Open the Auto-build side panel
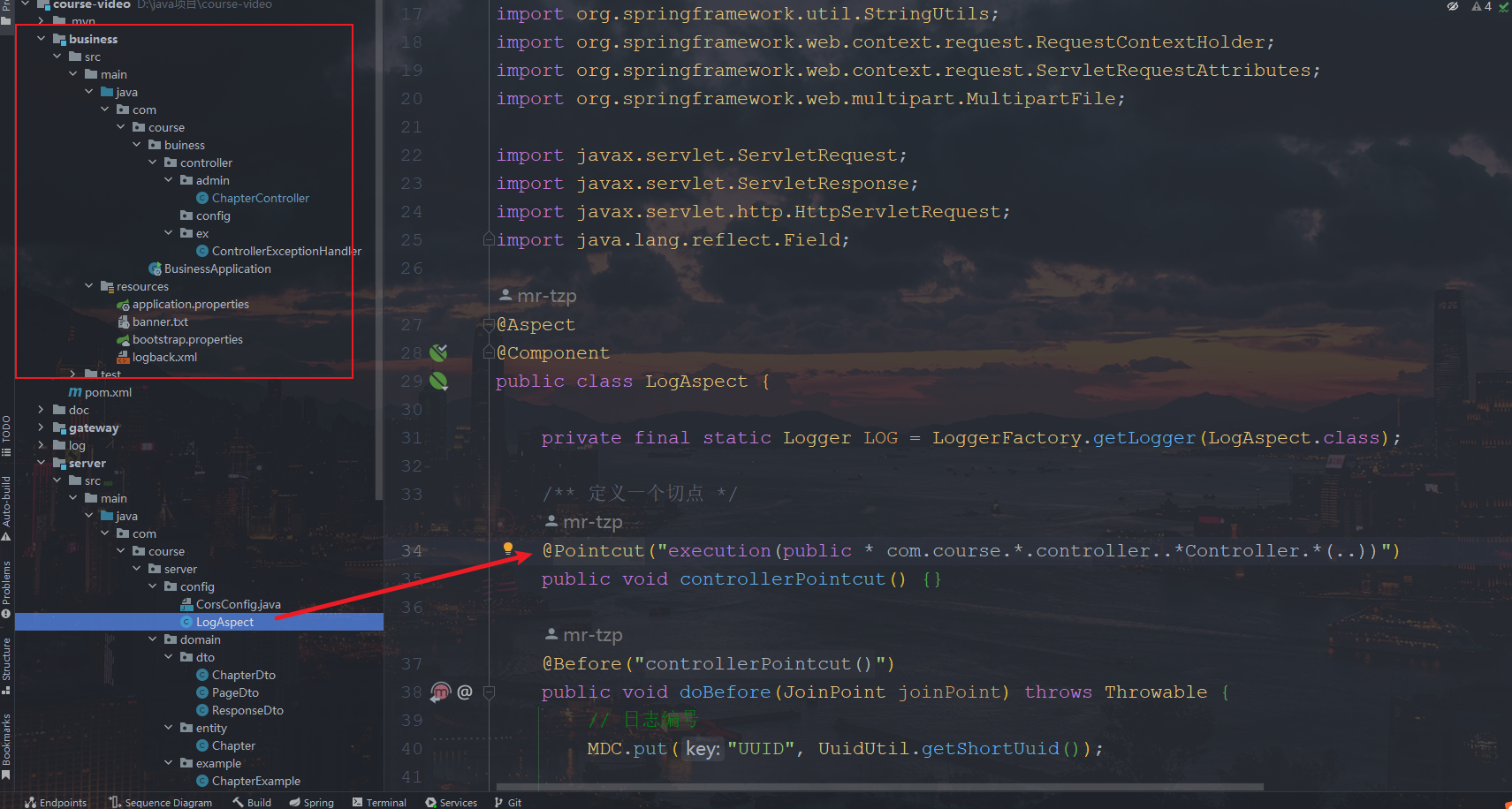 (x=6, y=509)
